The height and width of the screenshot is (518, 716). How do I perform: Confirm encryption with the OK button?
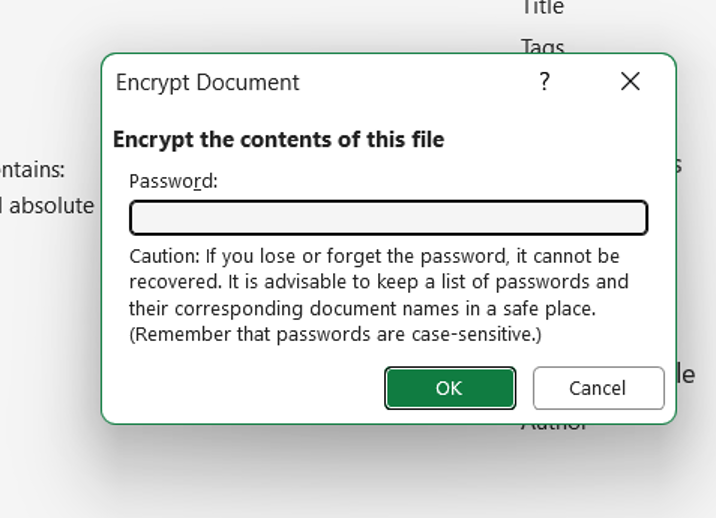point(449,388)
